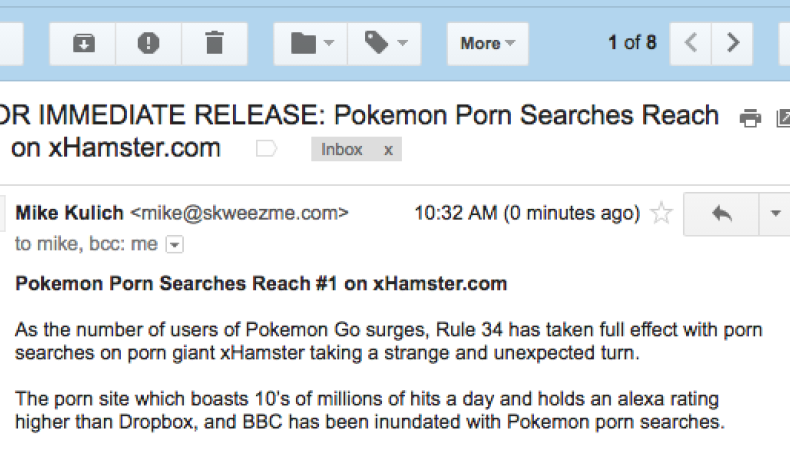Viewport: 790px width, 450px height.
Task: Open the Labels tag dropdown
Action: pyautogui.click(x=385, y=43)
